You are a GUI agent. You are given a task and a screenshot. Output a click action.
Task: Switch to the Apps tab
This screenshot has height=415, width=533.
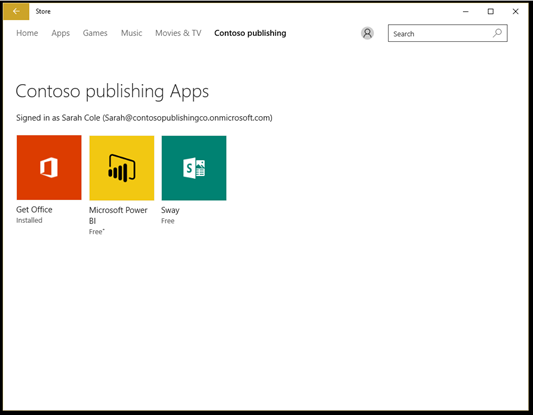coord(61,33)
